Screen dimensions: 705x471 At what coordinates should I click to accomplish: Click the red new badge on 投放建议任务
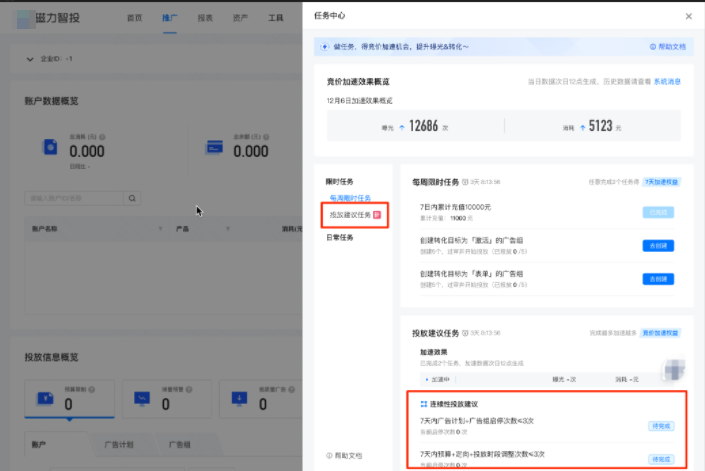[377, 215]
